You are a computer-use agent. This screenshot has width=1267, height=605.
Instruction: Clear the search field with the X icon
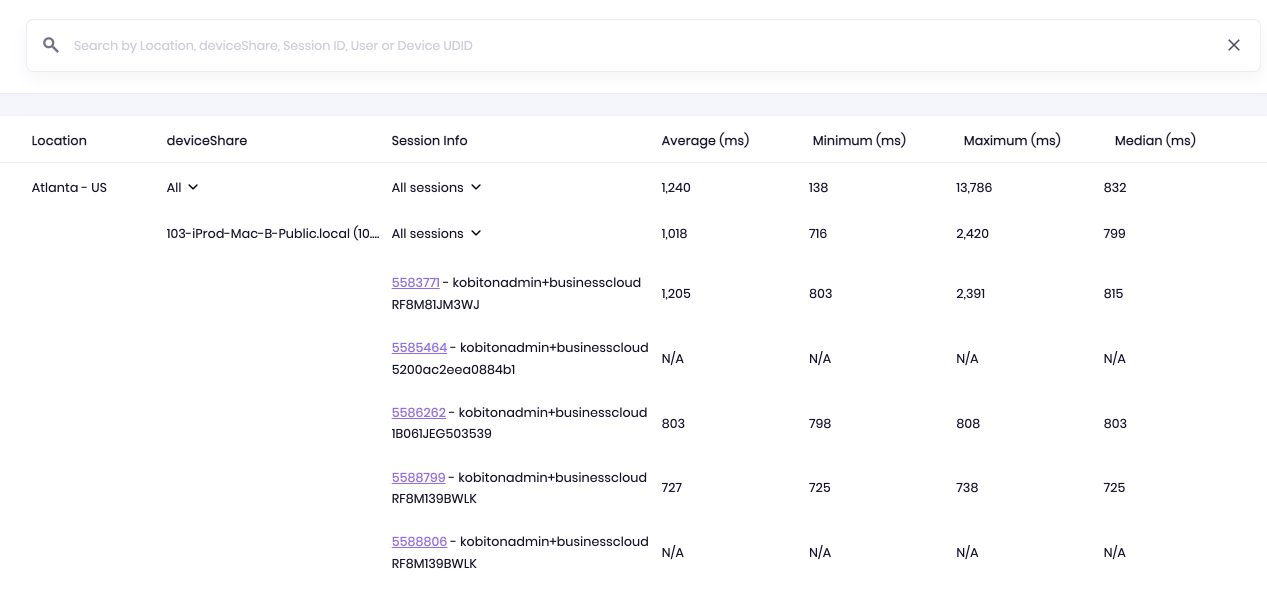(x=1233, y=45)
